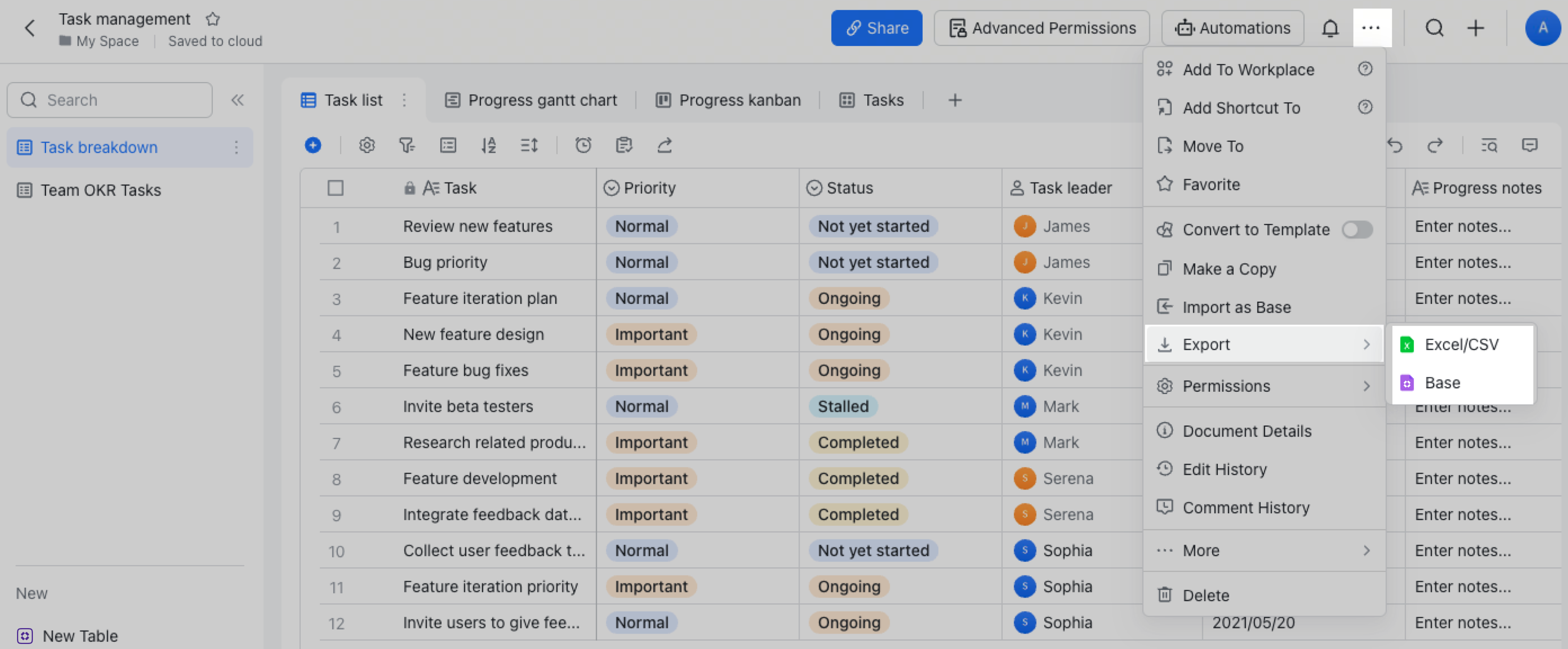Viewport: 1568px width, 649px height.
Task: Open the Task list tab options dots
Action: pos(404,100)
